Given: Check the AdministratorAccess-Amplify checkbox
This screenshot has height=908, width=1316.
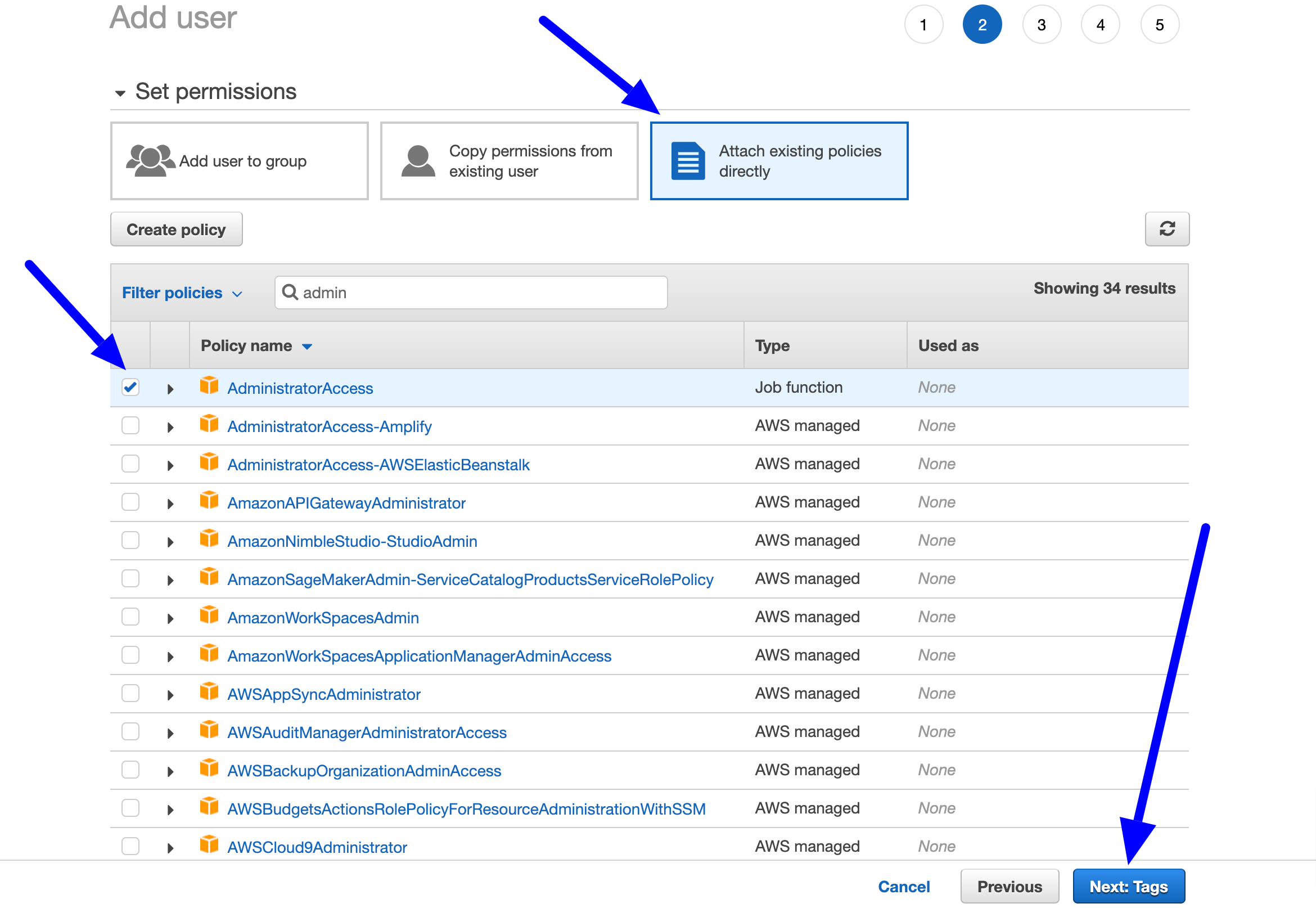Looking at the screenshot, I should click(x=130, y=425).
